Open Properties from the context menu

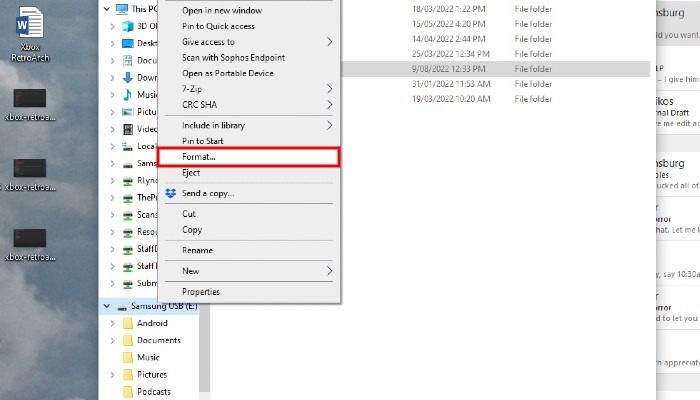pyautogui.click(x=201, y=292)
